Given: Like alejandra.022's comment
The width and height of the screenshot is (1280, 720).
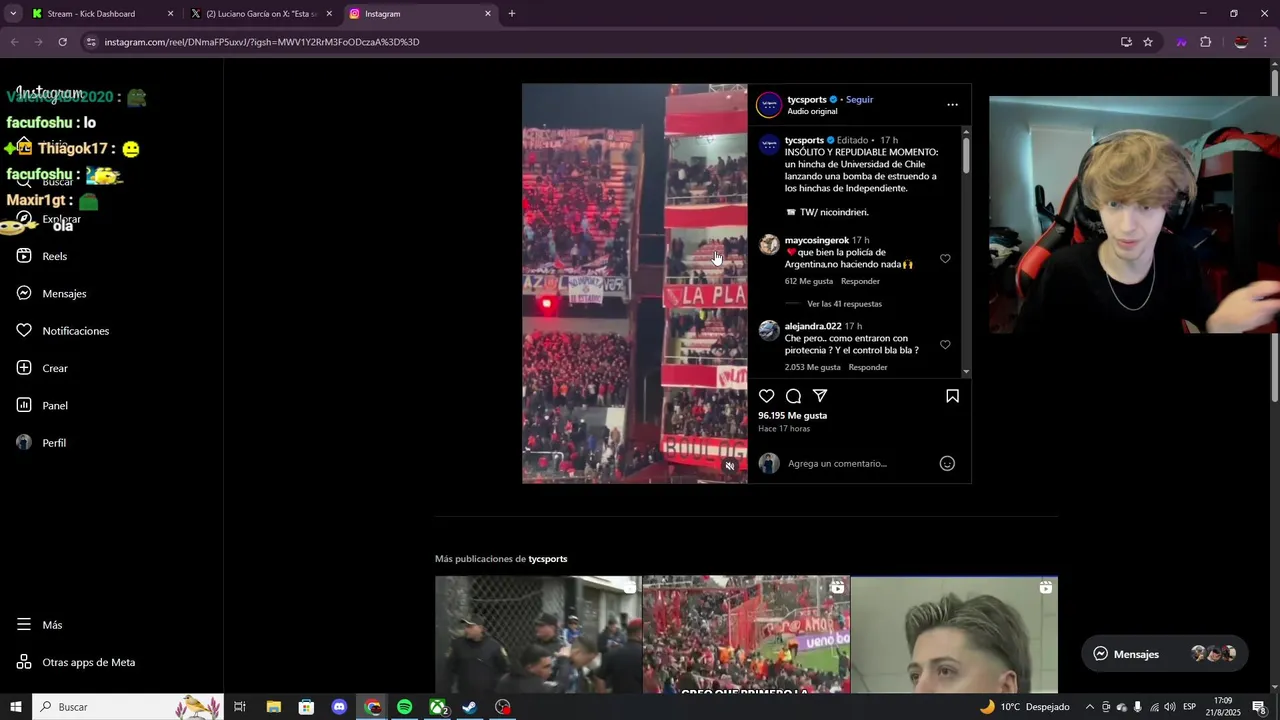Looking at the screenshot, I should [x=945, y=345].
